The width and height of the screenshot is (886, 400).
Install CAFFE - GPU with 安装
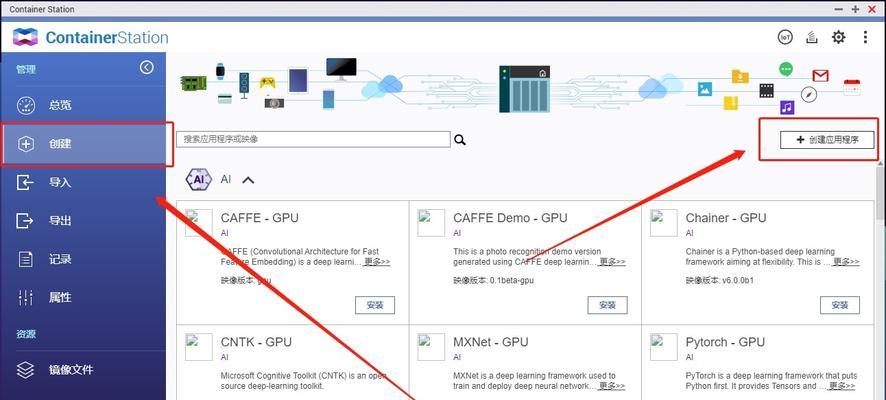375,305
